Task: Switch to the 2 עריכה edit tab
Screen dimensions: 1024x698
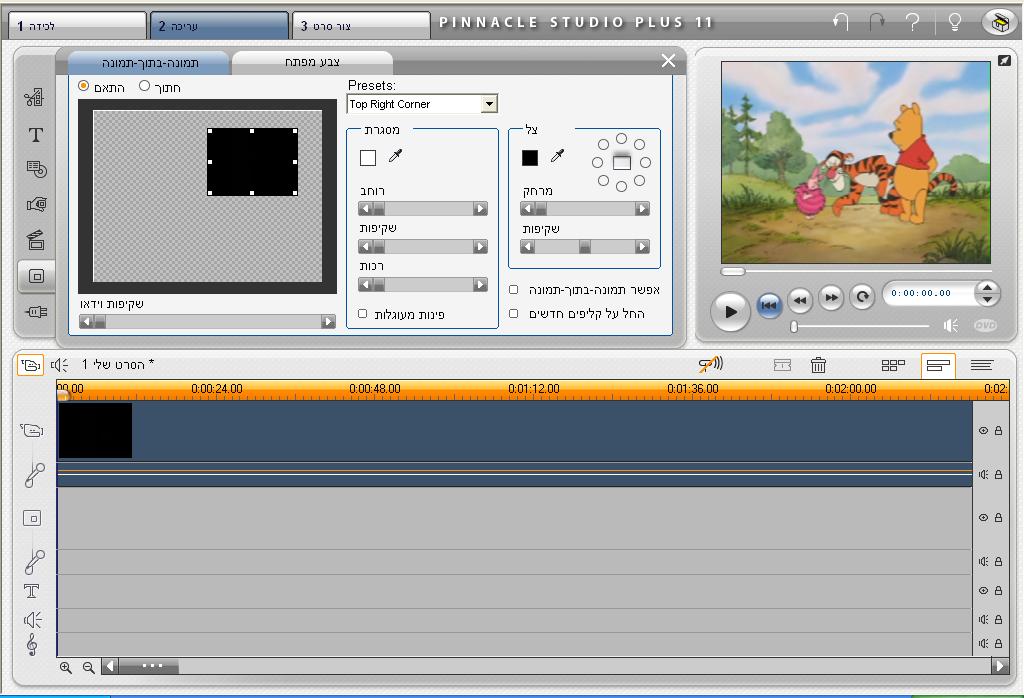Action: (219, 25)
